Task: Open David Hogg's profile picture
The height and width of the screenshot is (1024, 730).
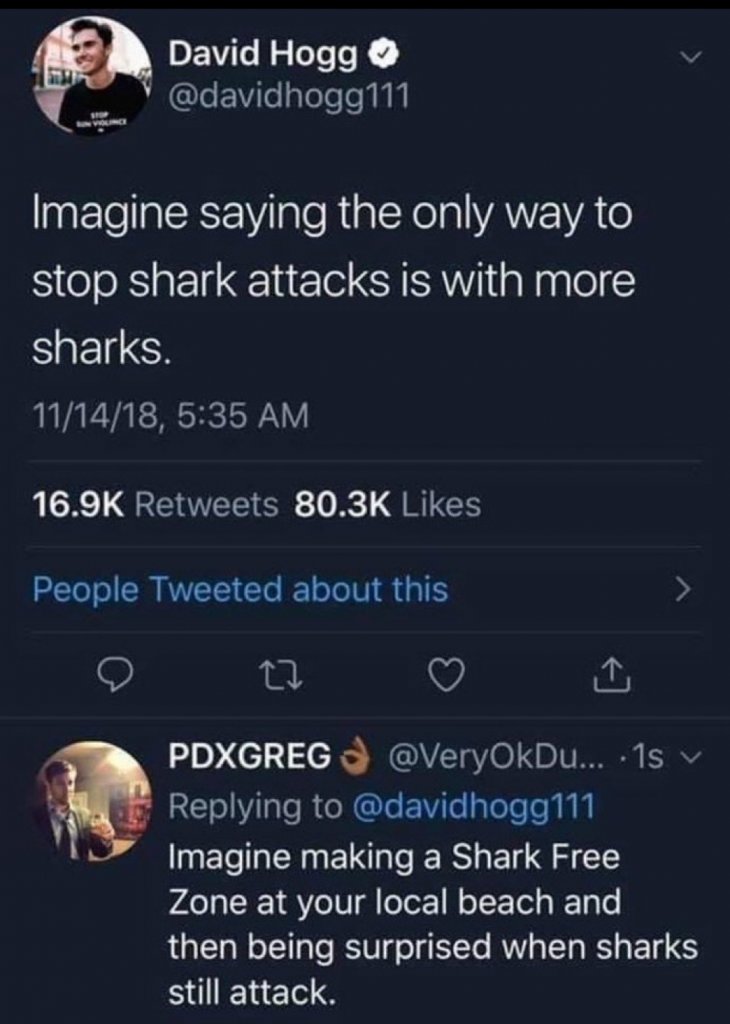Action: 92,76
